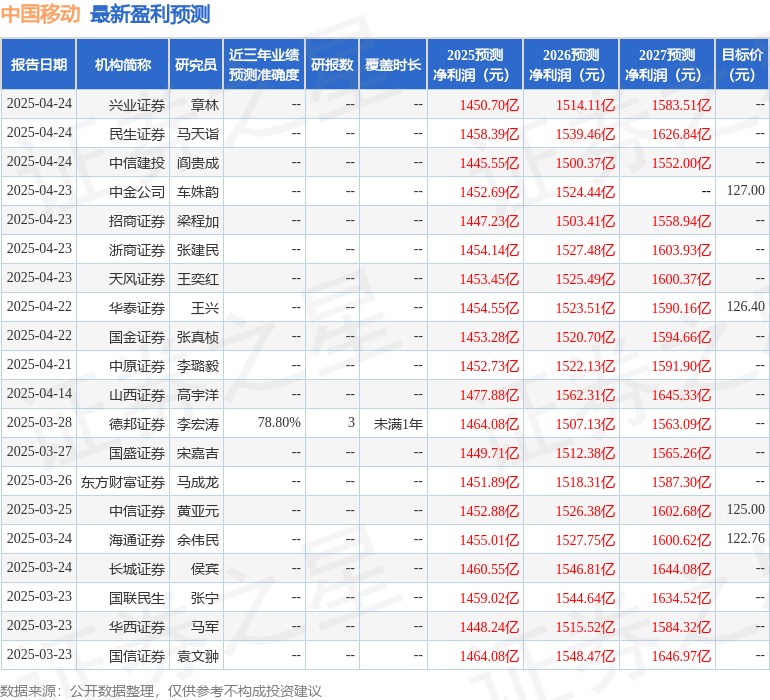770x700 pixels.
Task: Select the 东方财富证券 institution cell
Action: 123,482
